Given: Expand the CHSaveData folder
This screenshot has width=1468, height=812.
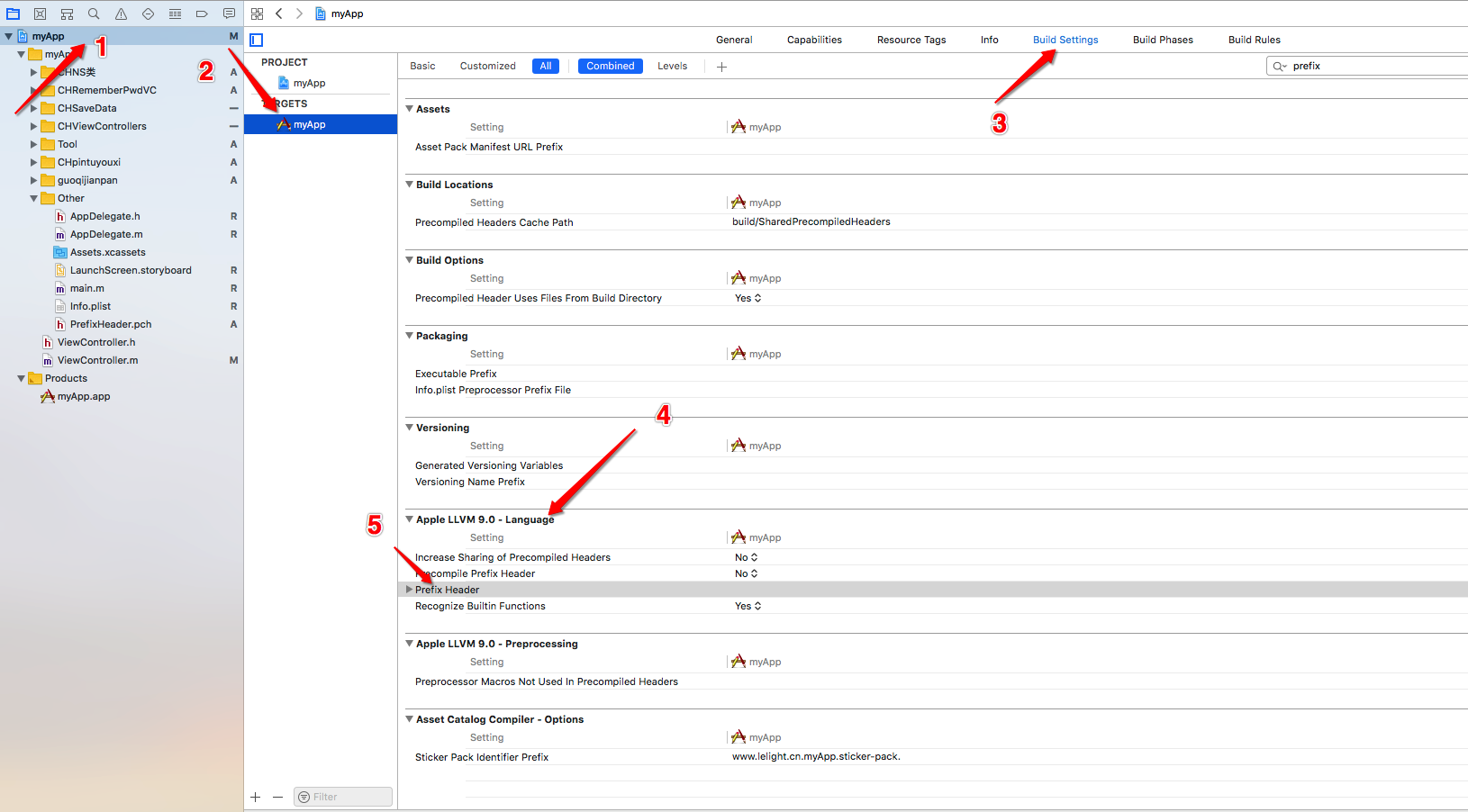Looking at the screenshot, I should point(34,108).
